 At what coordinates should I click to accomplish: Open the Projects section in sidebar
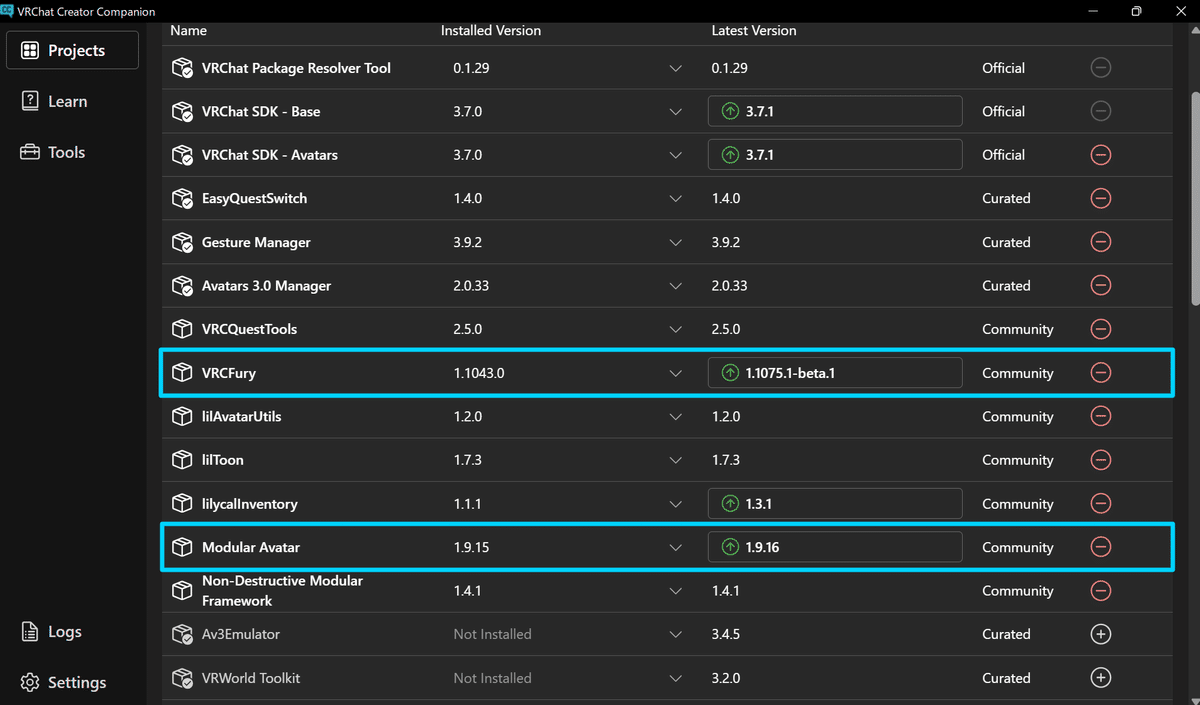pyautogui.click(x=72, y=50)
